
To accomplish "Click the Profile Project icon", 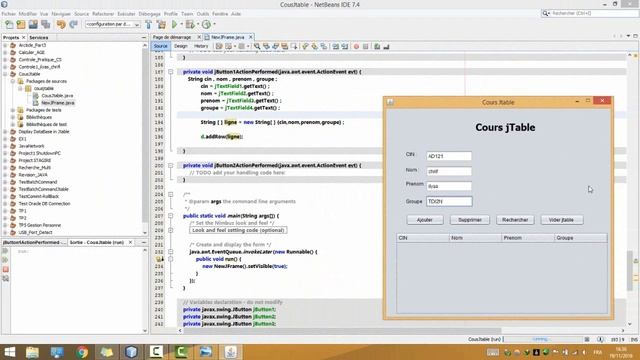I will pyautogui.click(x=206, y=24).
